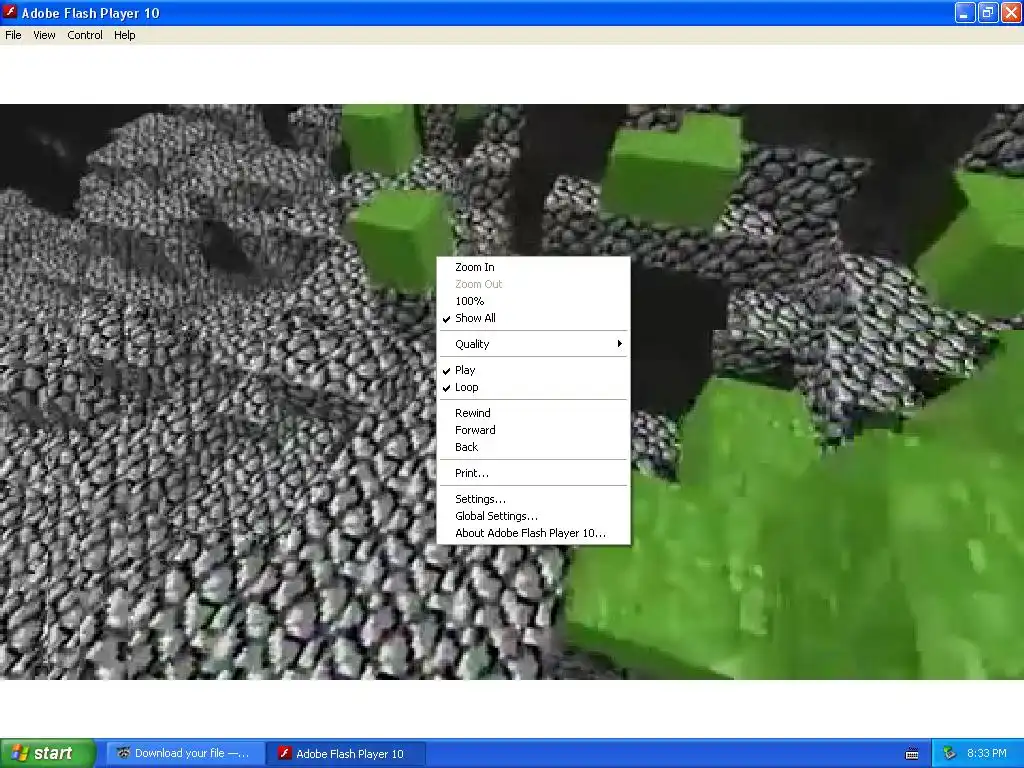
Task: Select the 100% zoom option
Action: [534, 301]
